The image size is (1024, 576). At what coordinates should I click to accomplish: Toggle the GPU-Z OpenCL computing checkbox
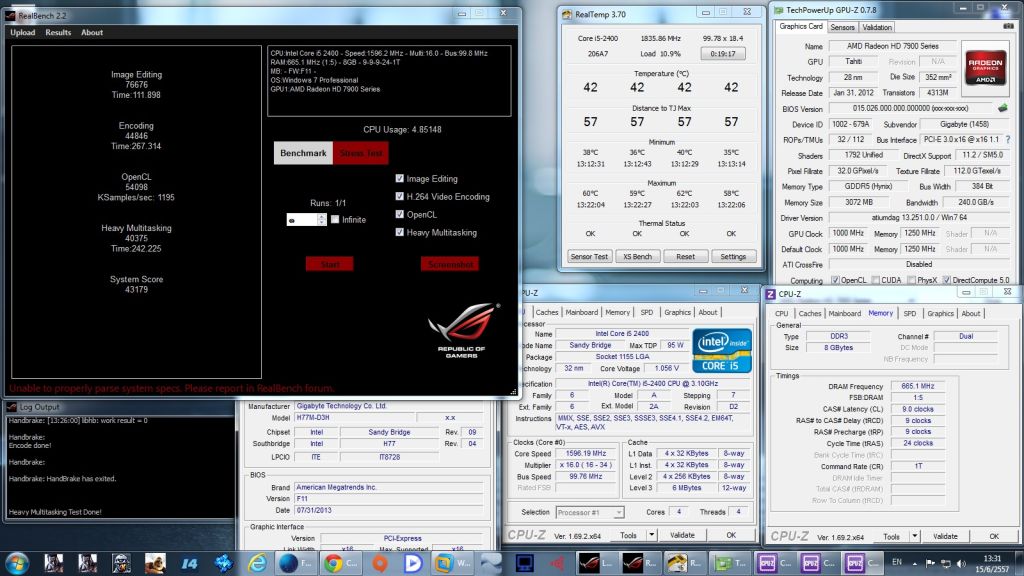(835, 280)
